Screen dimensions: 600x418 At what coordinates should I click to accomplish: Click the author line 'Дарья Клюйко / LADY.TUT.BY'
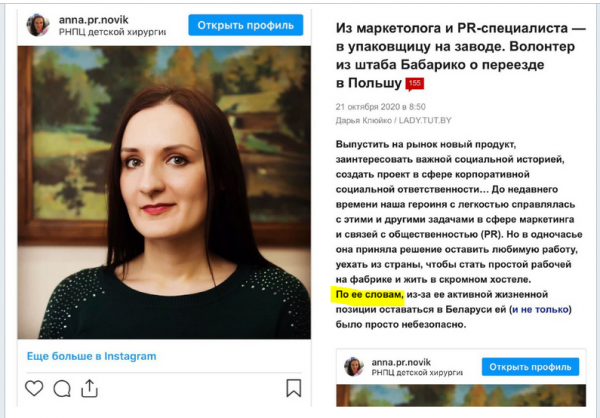pyautogui.click(x=393, y=121)
